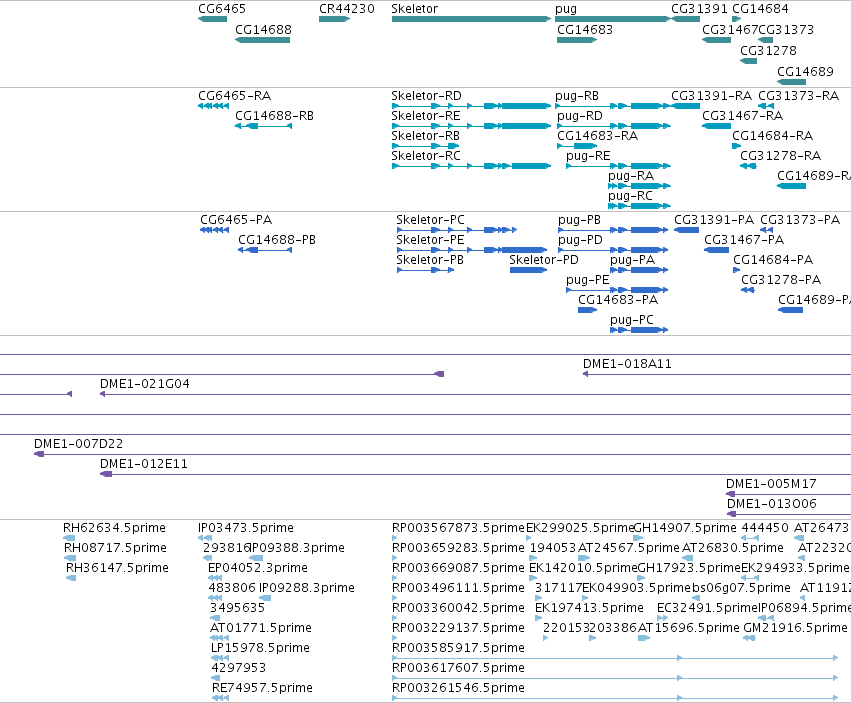The width and height of the screenshot is (851, 703).
Task: Select the pug-PB protein label
Action: 580,220
